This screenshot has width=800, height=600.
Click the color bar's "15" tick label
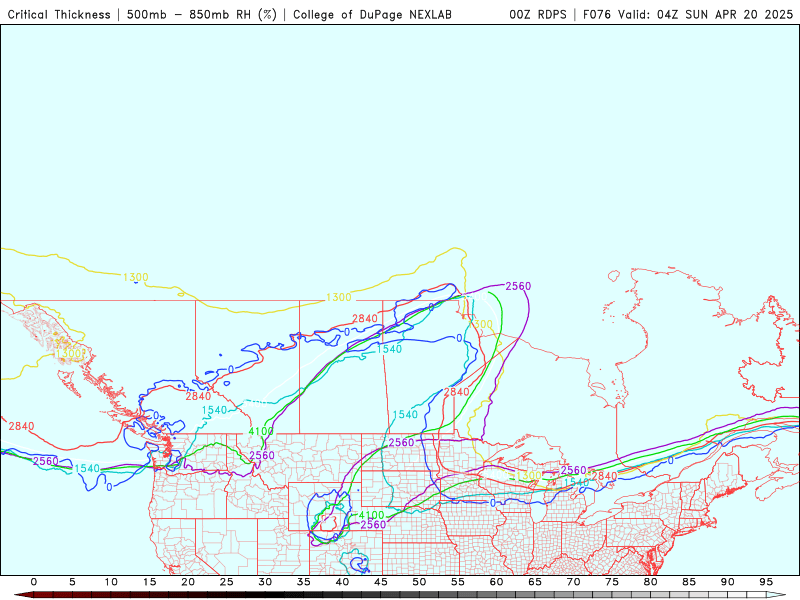(x=149, y=582)
